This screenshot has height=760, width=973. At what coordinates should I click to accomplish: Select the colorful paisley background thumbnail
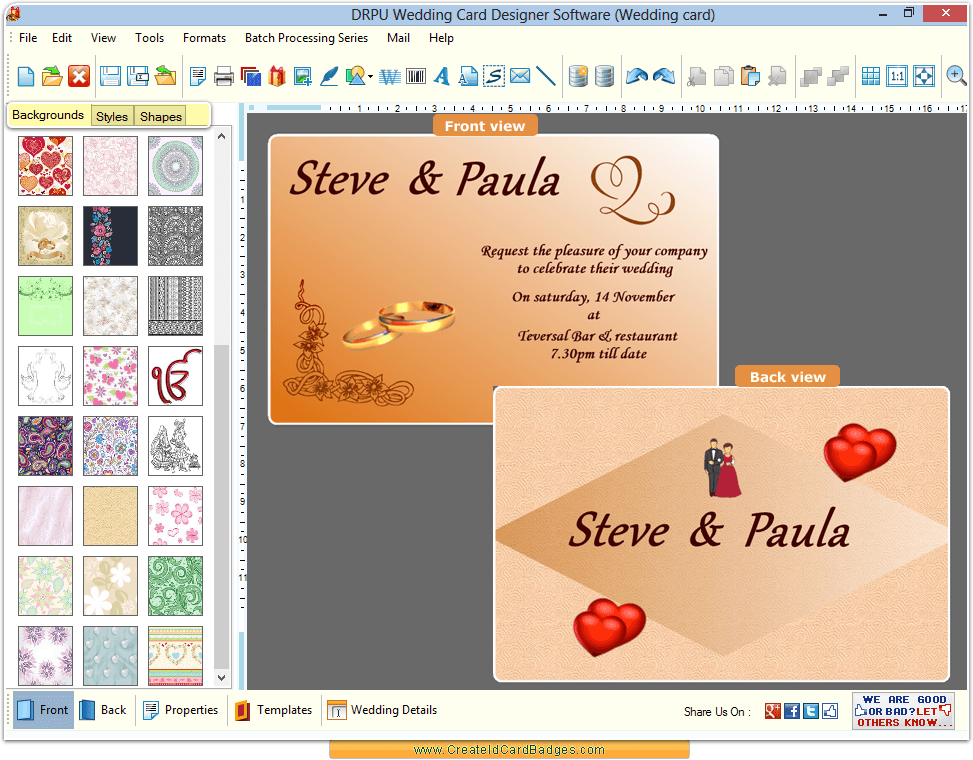tap(45, 446)
